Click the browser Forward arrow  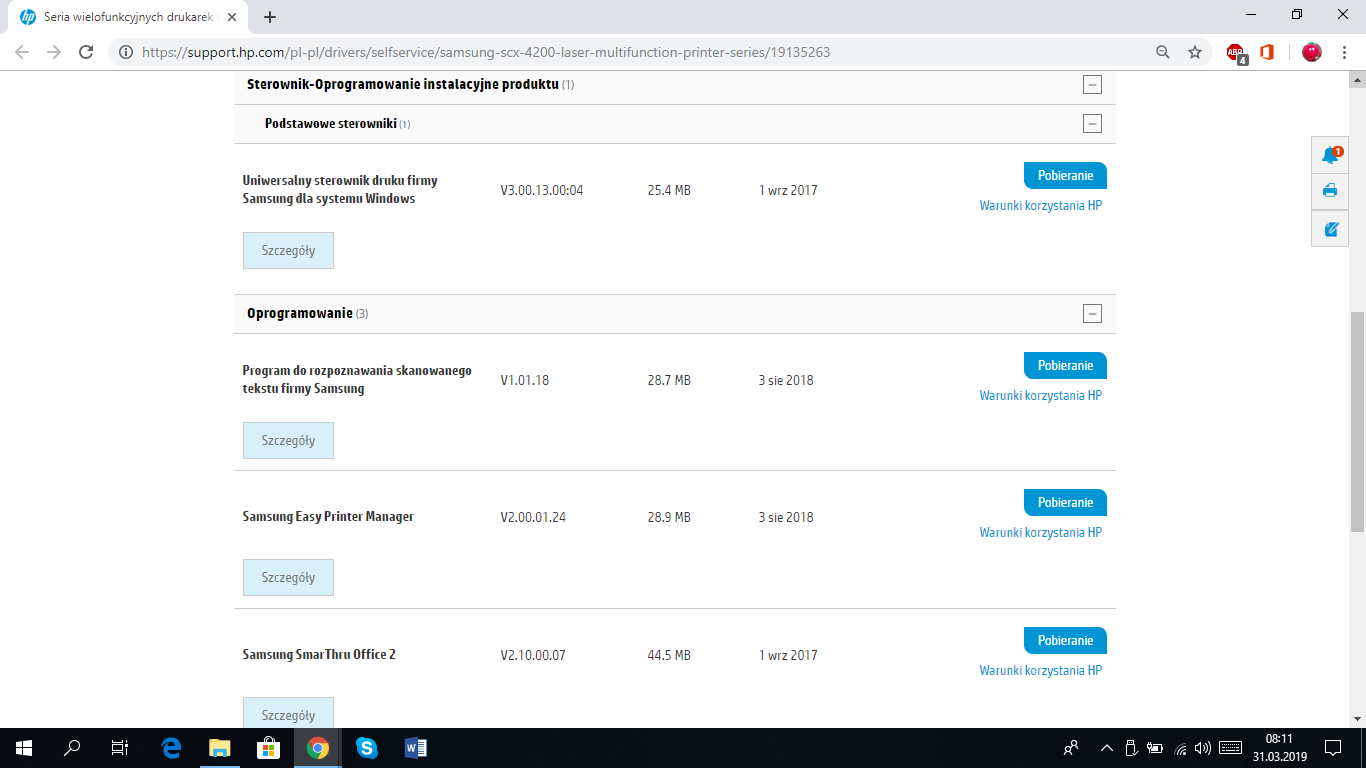click(x=54, y=52)
